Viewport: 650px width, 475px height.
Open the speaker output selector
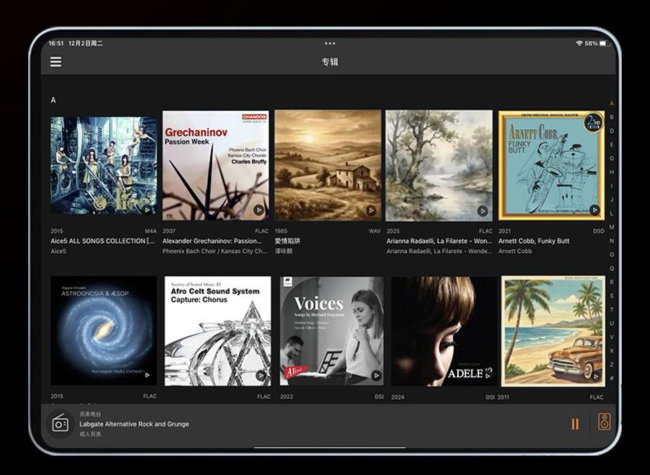(603, 423)
